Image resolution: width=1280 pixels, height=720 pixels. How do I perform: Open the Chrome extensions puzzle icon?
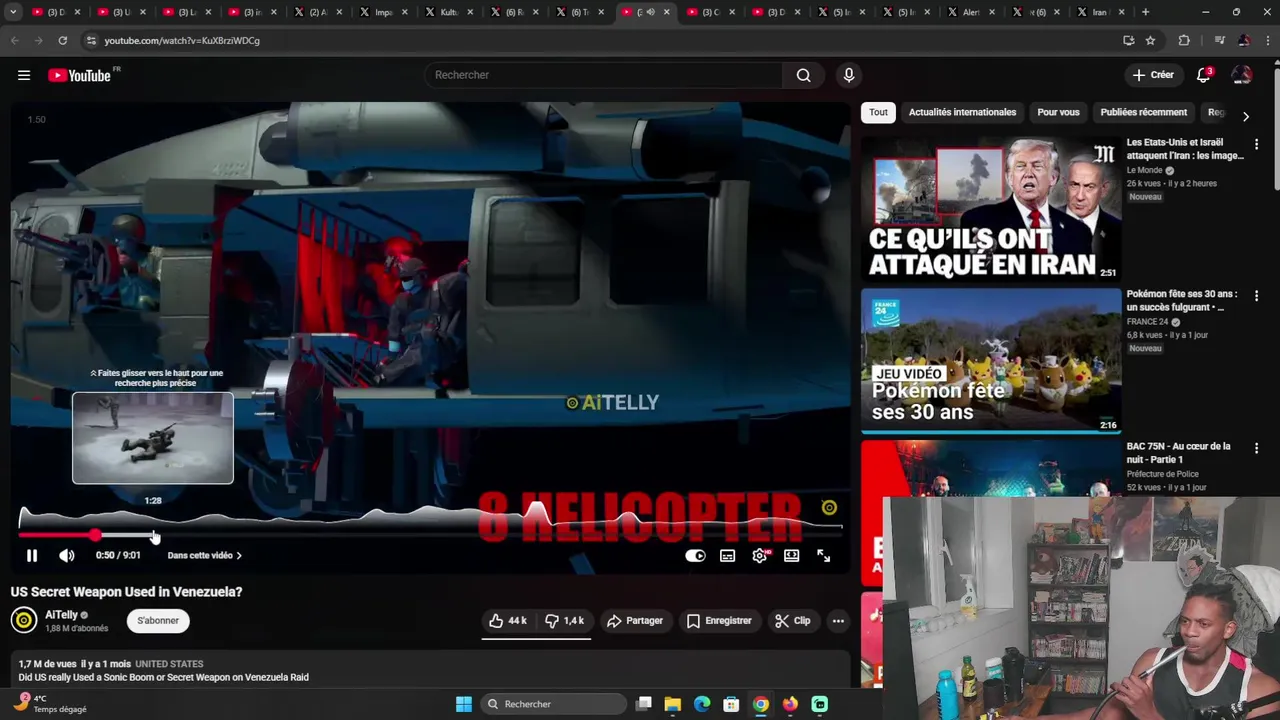(x=1184, y=40)
